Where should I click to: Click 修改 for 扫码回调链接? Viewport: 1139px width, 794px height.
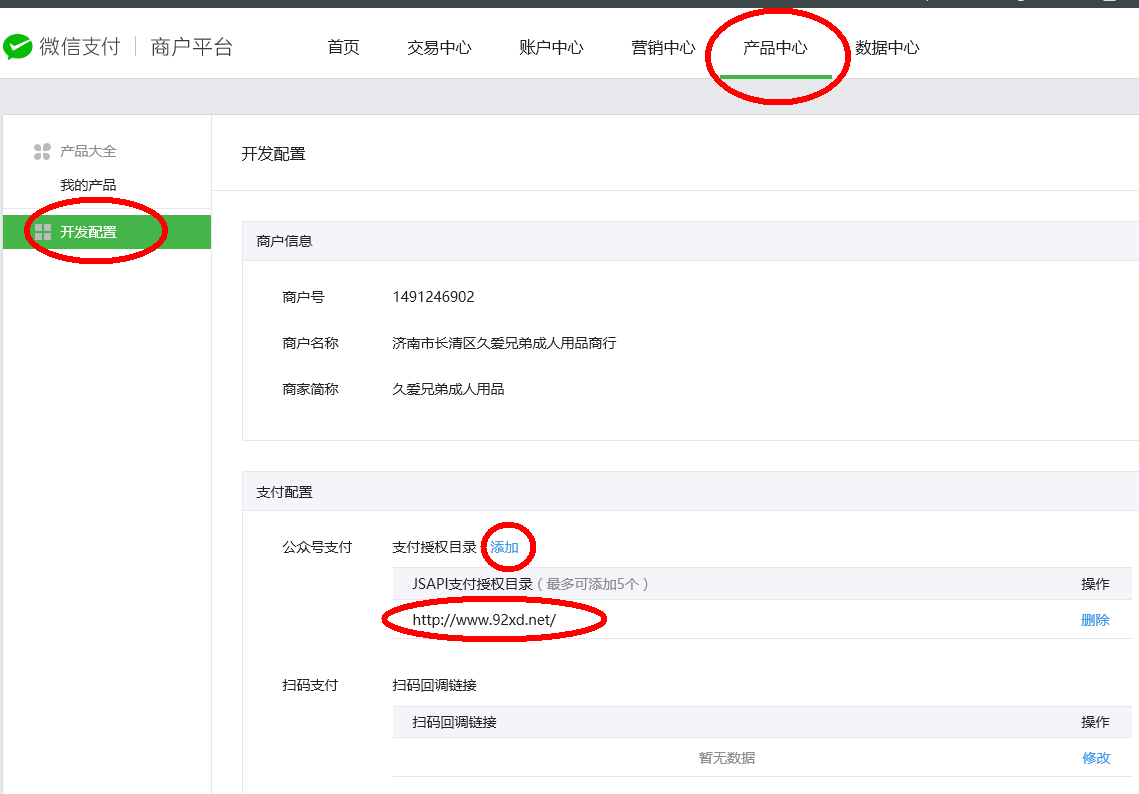1096,758
